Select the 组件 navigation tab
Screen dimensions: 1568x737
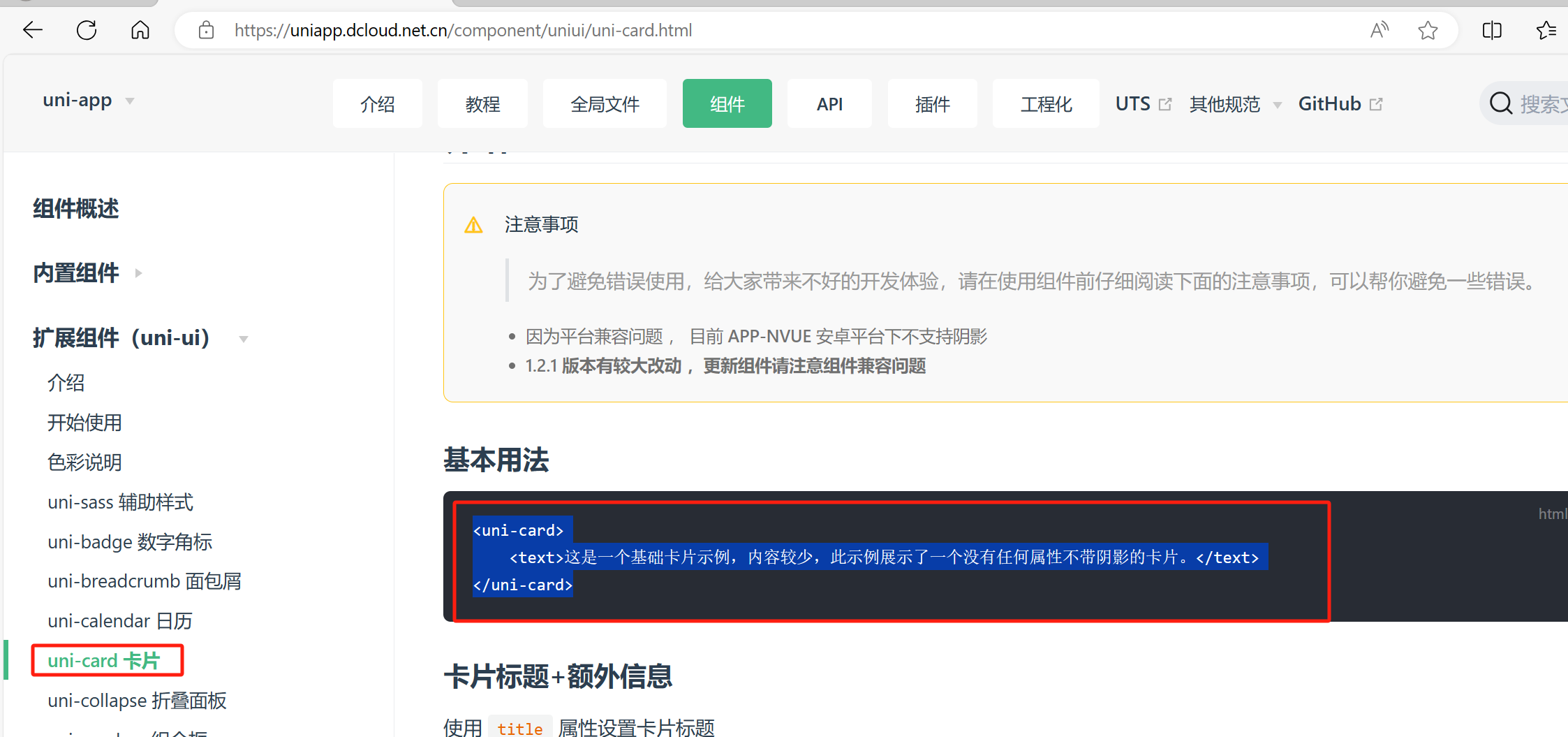tap(727, 103)
